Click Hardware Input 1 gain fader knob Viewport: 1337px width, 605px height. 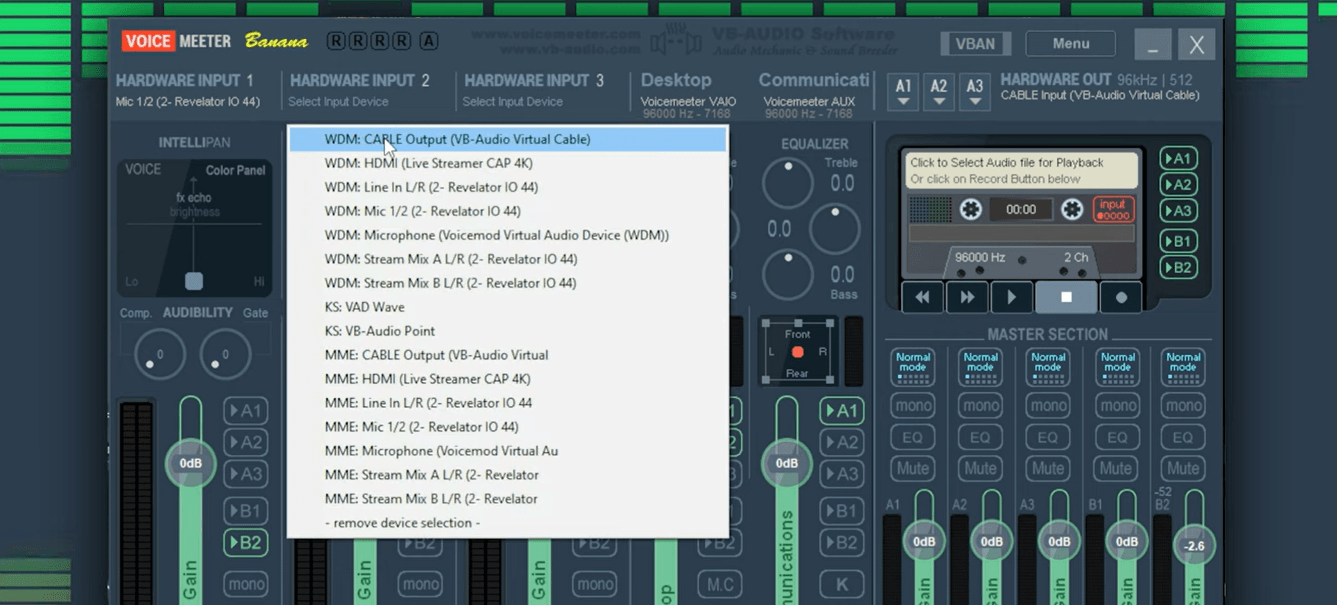[x=190, y=464]
